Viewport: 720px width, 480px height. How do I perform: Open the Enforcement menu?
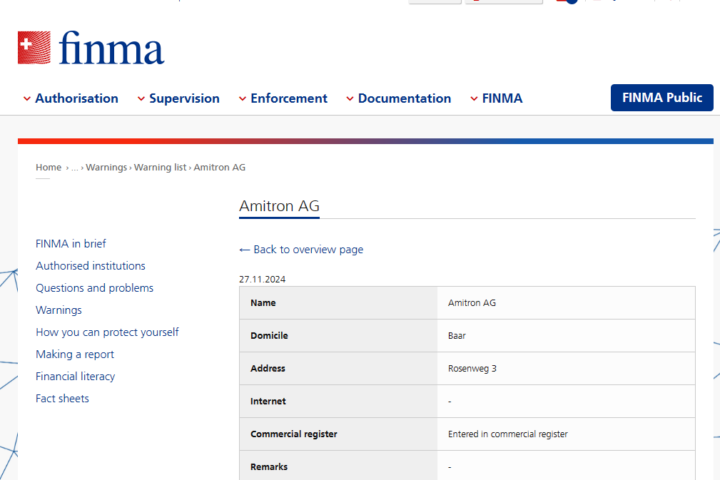pos(289,98)
